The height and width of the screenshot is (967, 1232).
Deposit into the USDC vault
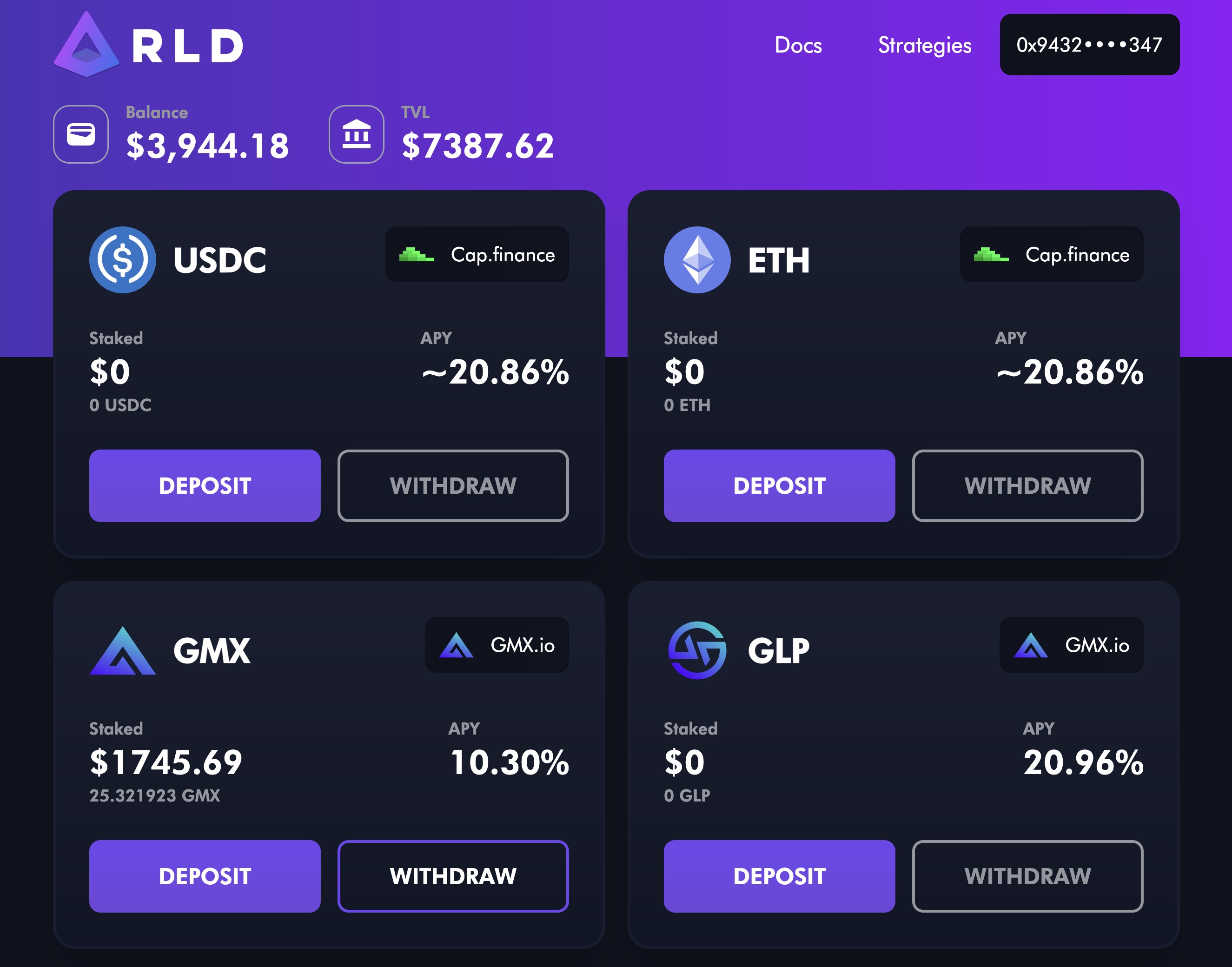[x=205, y=486]
